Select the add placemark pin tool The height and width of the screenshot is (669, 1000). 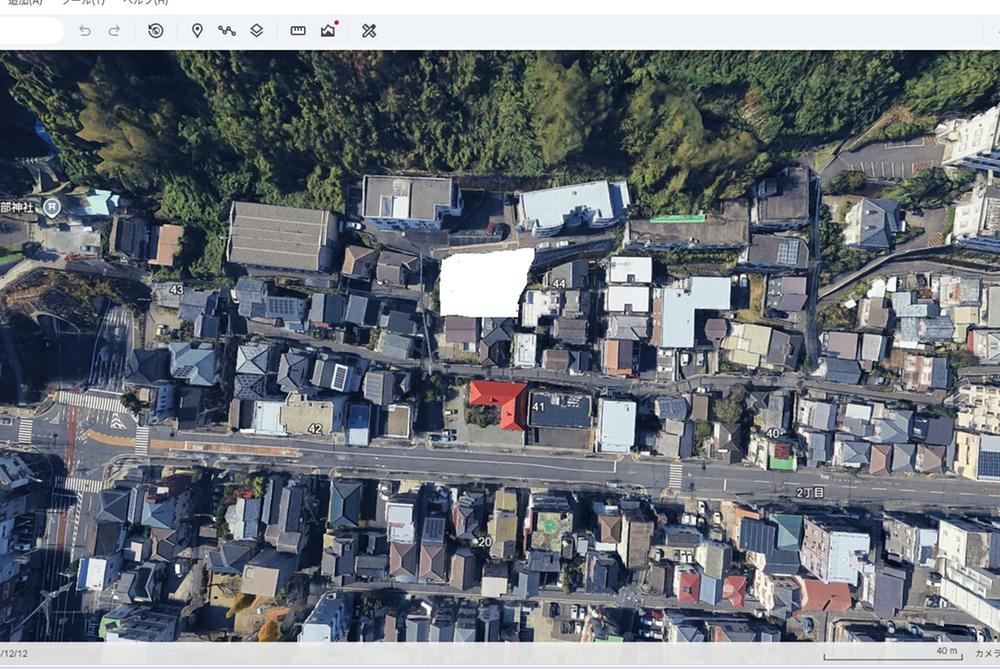click(197, 31)
